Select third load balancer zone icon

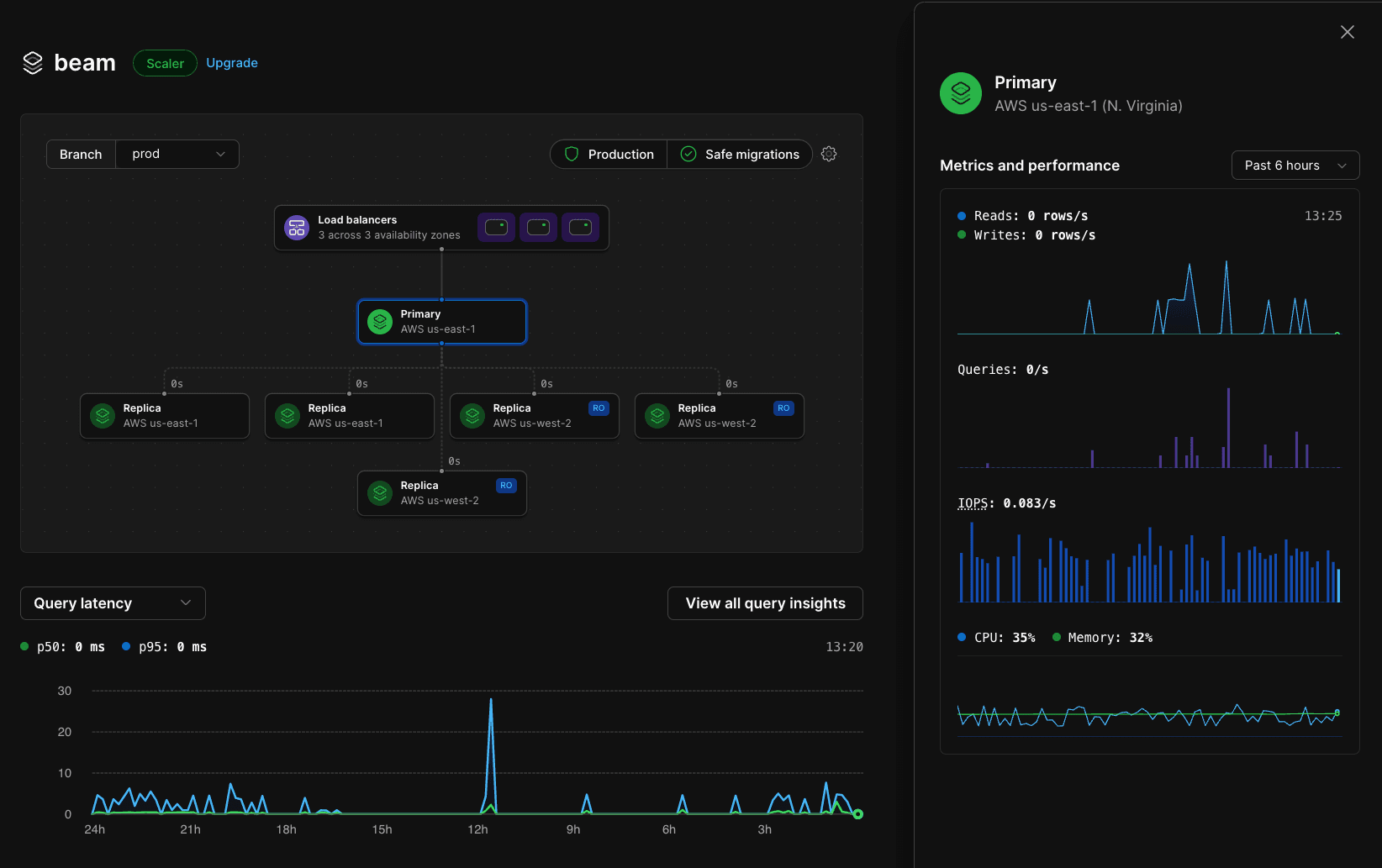coord(581,228)
